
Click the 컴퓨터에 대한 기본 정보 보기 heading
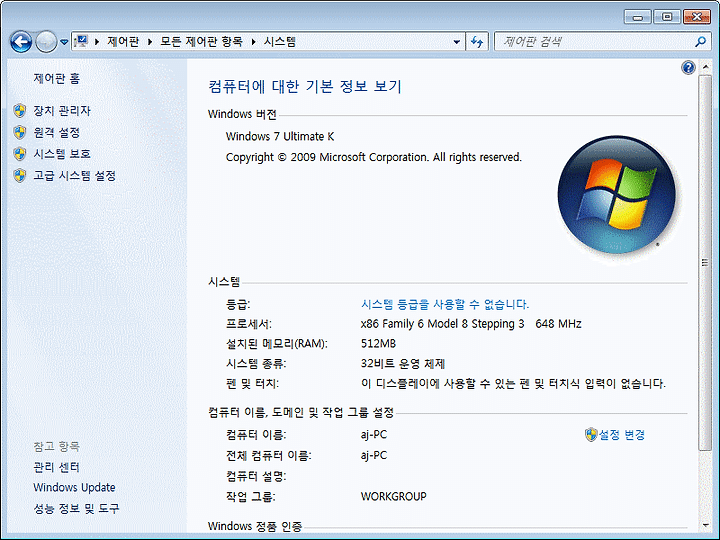[x=305, y=86]
